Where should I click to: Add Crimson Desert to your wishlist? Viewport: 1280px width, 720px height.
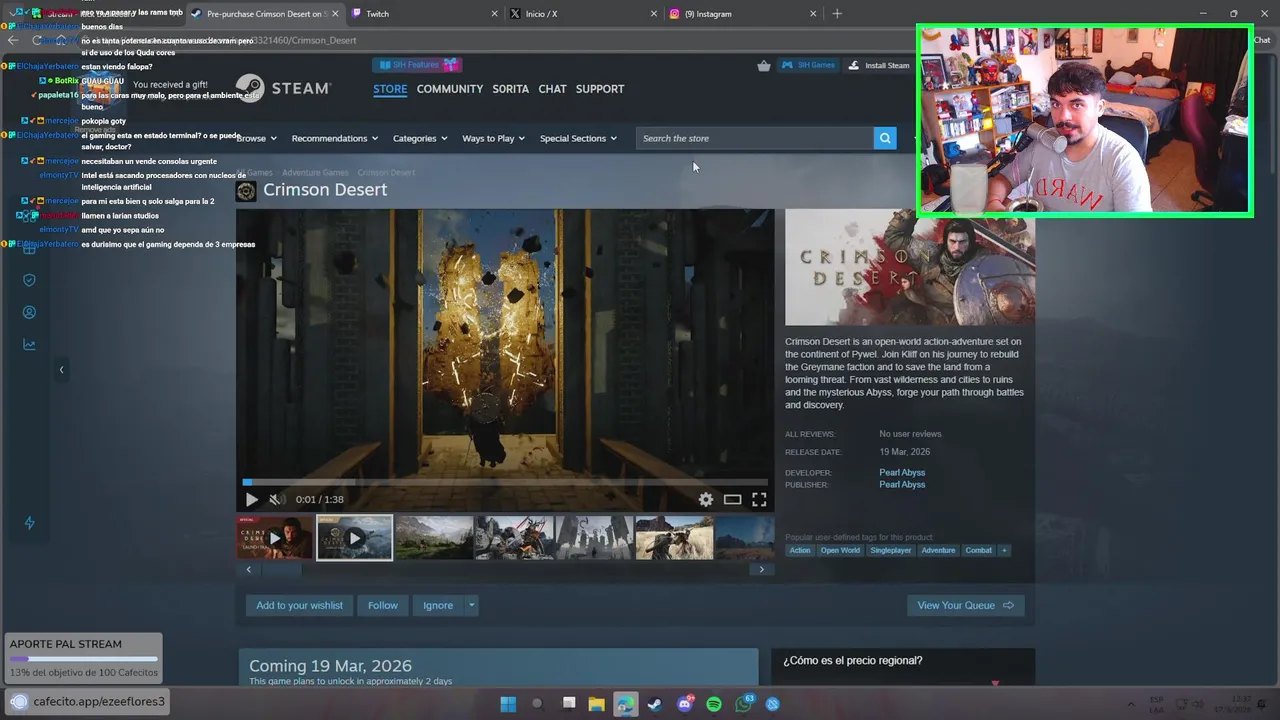point(299,605)
